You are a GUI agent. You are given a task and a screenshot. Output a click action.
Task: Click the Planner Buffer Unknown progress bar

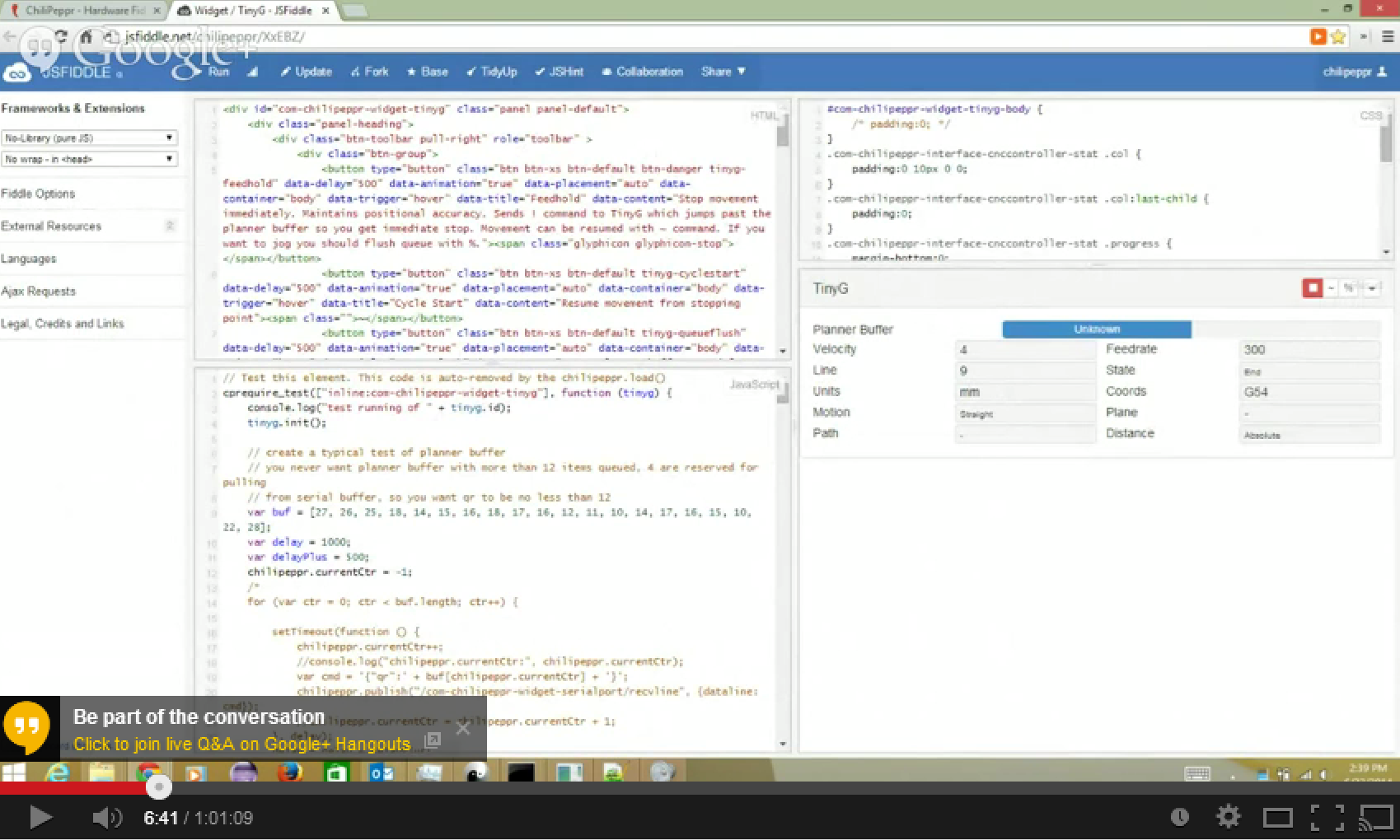pyautogui.click(x=1096, y=329)
